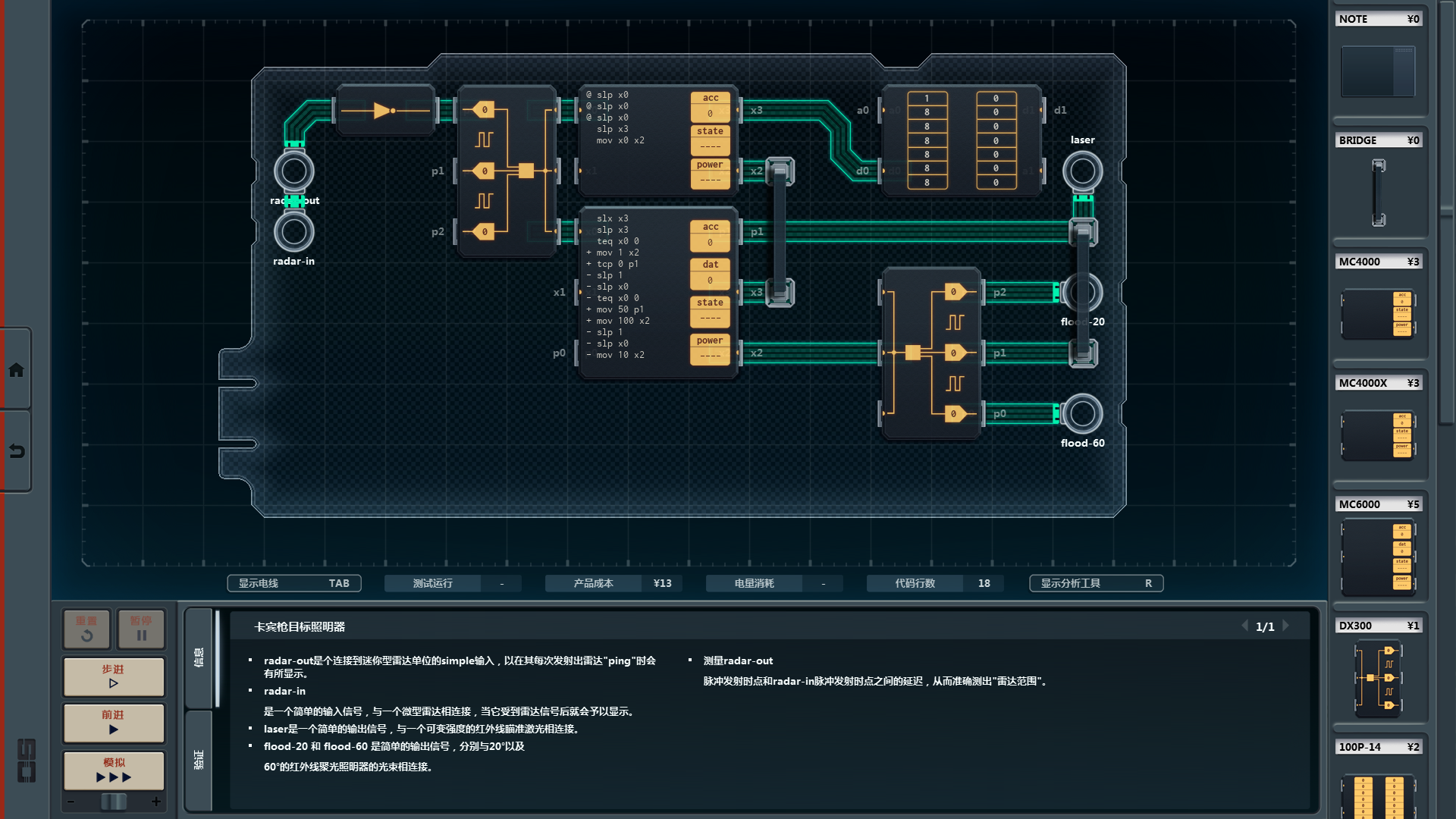Viewport: 1456px width, 819px height.
Task: Go to previous page arrow beside 1/1
Action: pyautogui.click(x=1244, y=626)
